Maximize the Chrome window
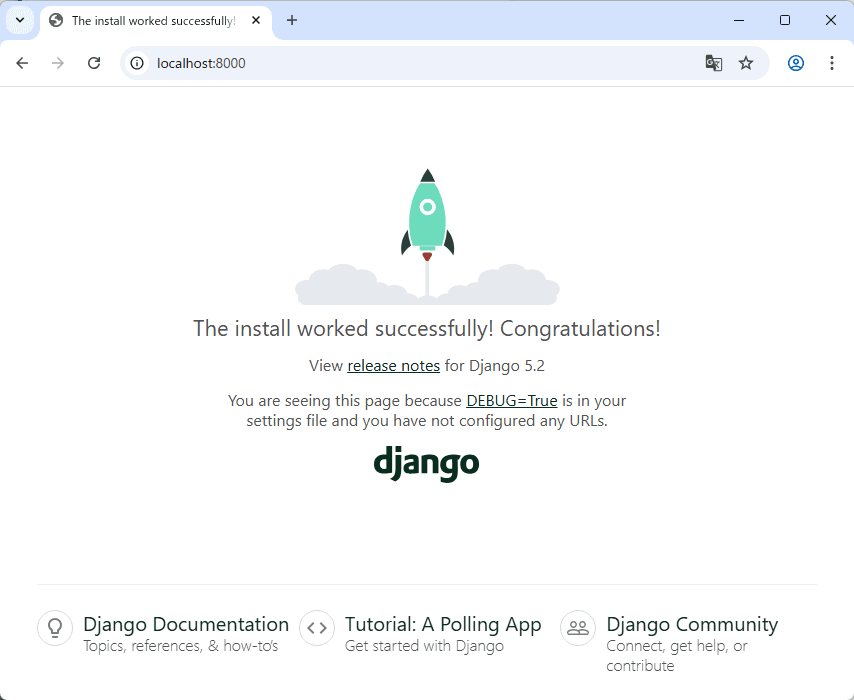Viewport: 854px width, 700px height. click(x=785, y=20)
